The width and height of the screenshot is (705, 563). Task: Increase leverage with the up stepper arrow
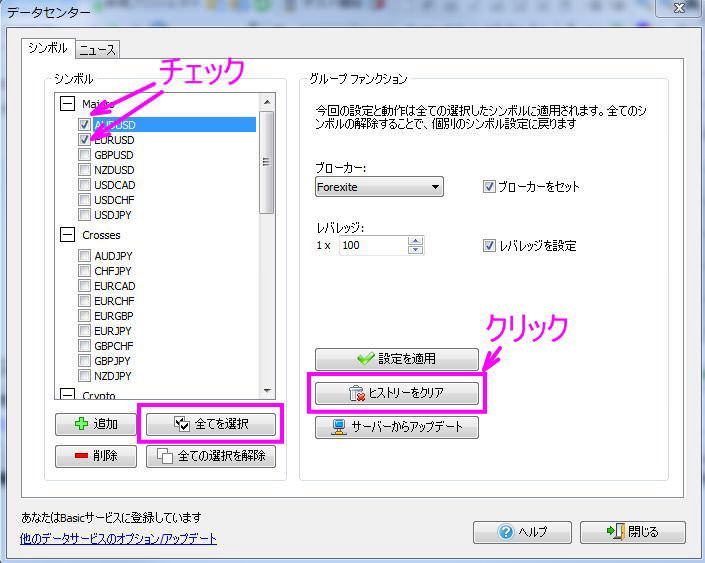click(416, 240)
